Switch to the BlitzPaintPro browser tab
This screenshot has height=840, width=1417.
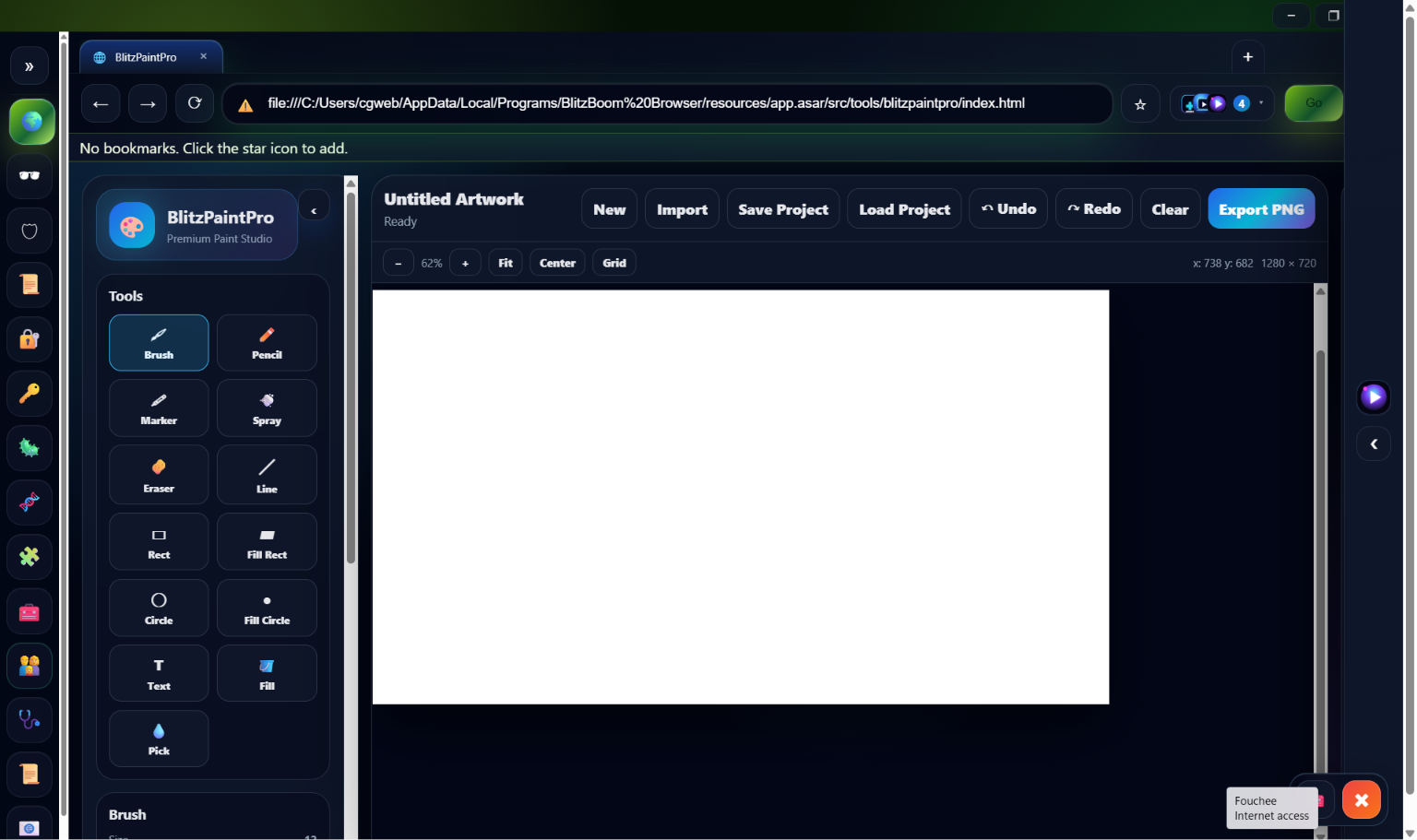click(x=151, y=57)
